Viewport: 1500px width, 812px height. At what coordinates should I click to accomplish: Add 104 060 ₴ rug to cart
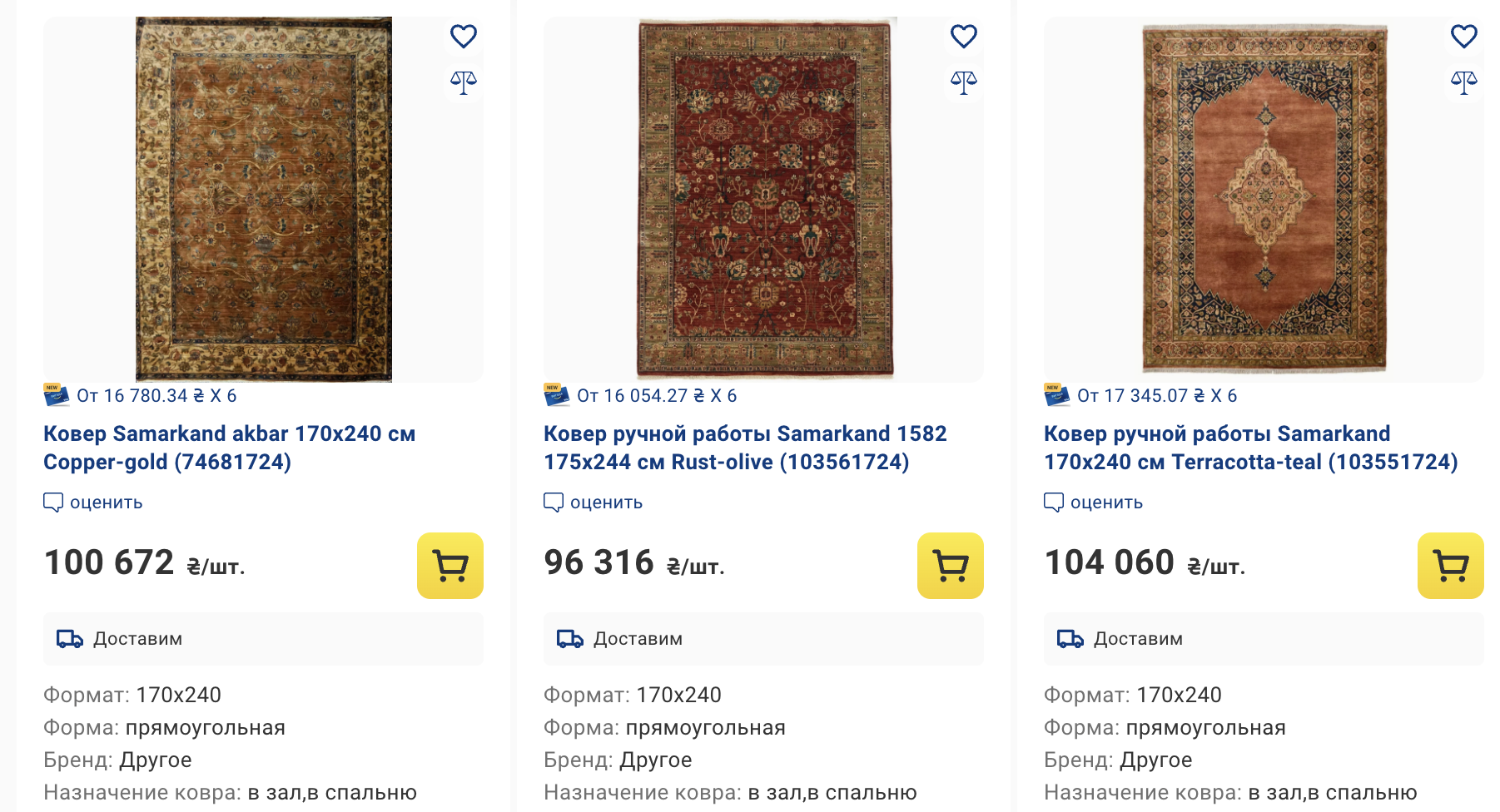[1450, 566]
